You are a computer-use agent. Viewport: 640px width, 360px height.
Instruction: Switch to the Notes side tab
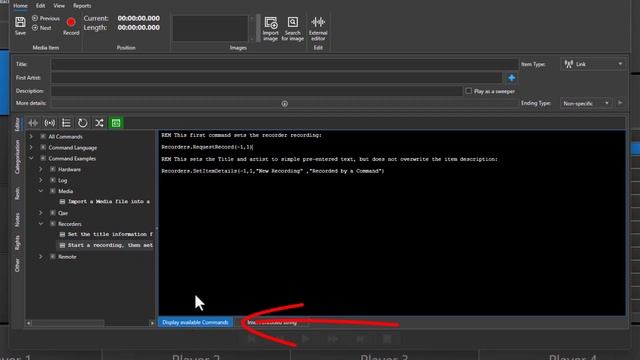coord(17,220)
